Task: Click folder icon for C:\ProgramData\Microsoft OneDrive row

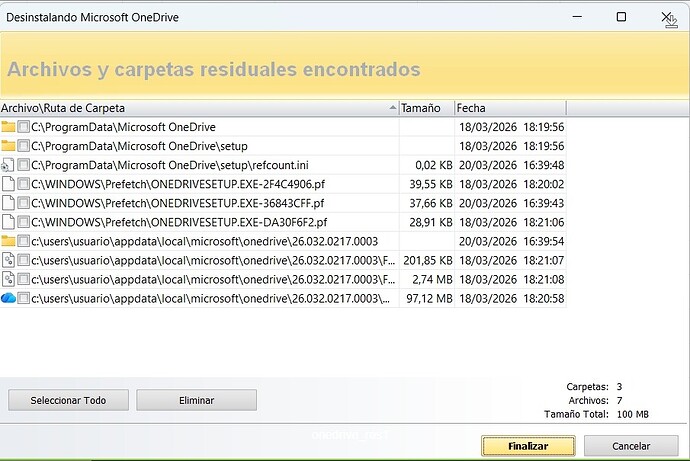Action: point(8,127)
